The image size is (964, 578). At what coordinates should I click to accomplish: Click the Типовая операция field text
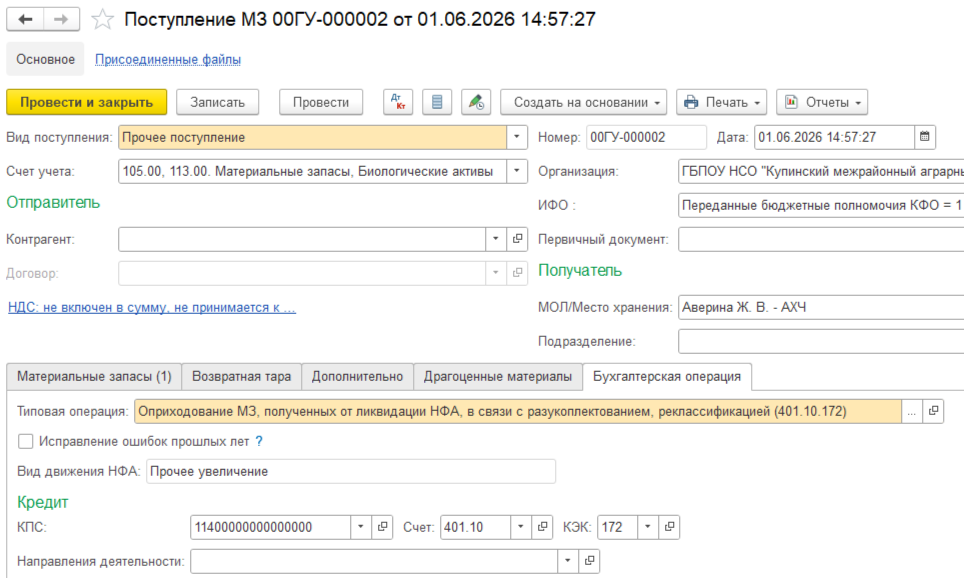[x=518, y=411]
